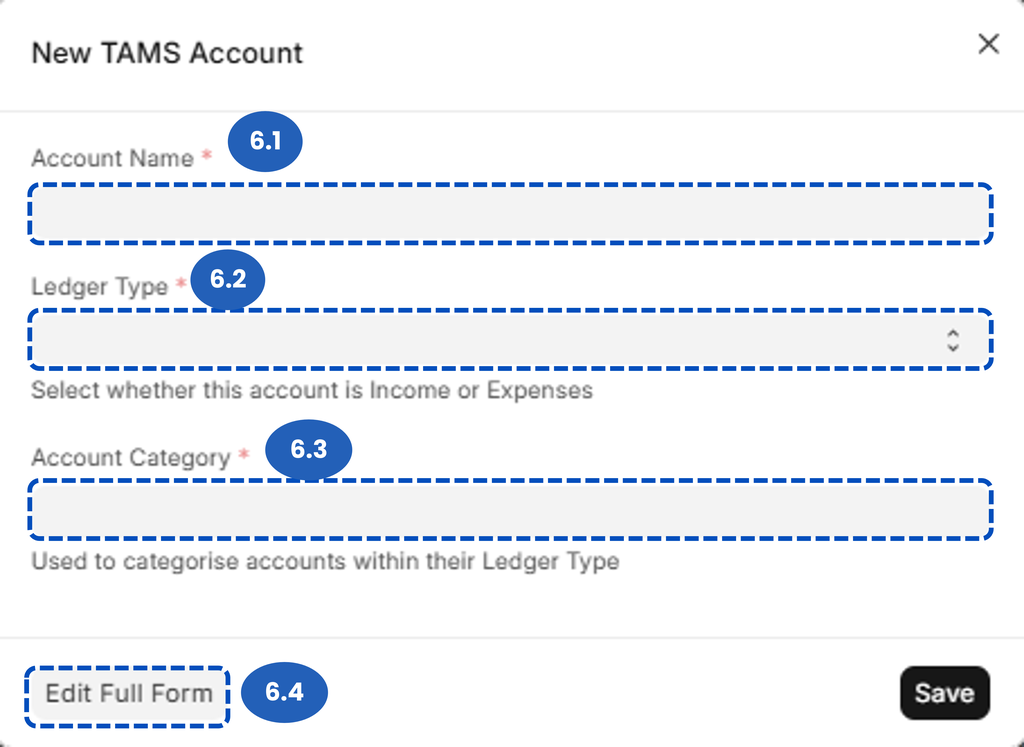The image size is (1024, 747).
Task: Select the 6.3 callout badge
Action: (309, 449)
